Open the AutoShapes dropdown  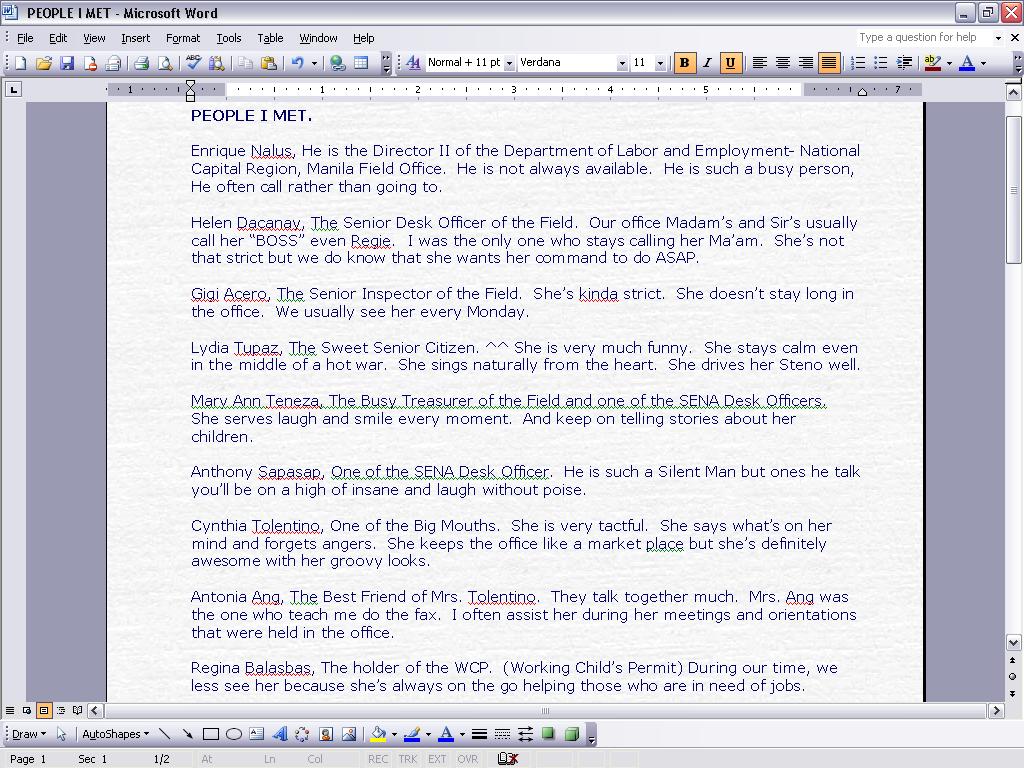116,734
